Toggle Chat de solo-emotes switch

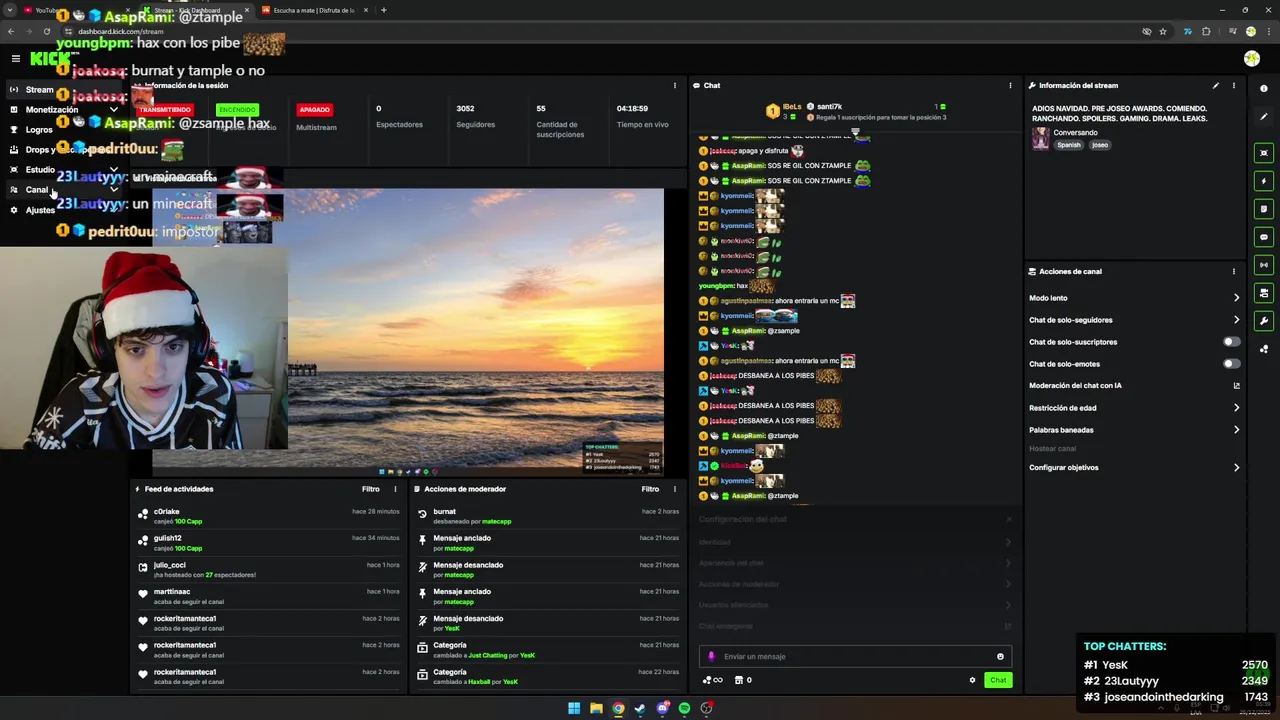point(1232,364)
